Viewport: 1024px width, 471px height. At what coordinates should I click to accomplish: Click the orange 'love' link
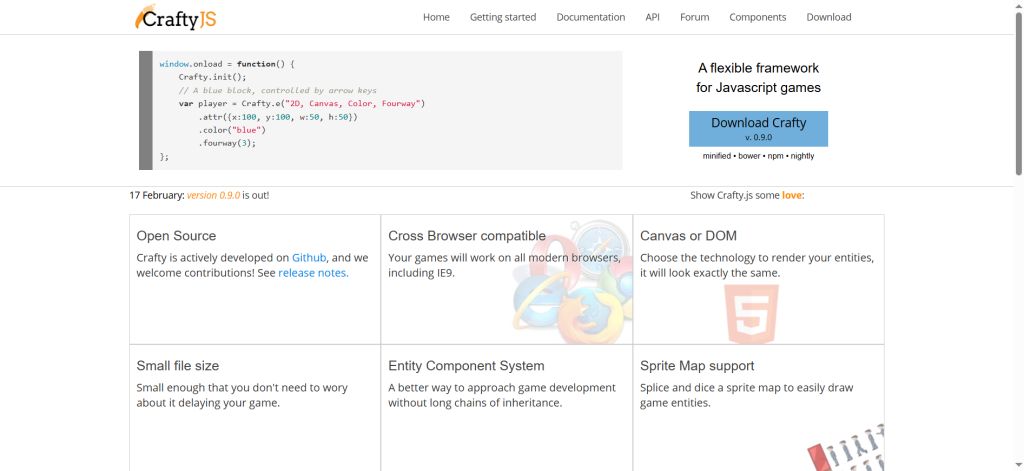[792, 195]
